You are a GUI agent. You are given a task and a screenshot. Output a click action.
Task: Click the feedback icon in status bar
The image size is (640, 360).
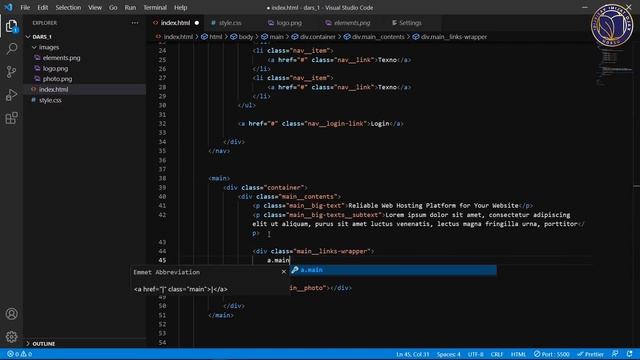[615, 354]
